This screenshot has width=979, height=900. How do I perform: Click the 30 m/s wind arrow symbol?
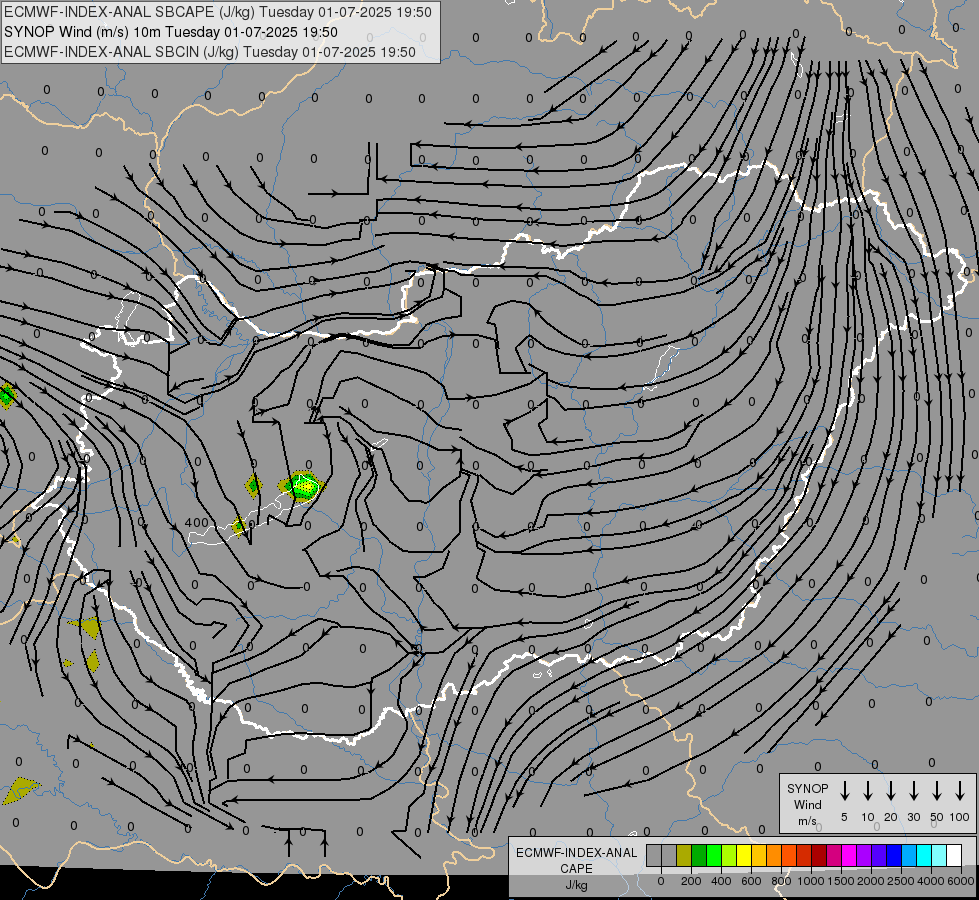click(x=913, y=791)
